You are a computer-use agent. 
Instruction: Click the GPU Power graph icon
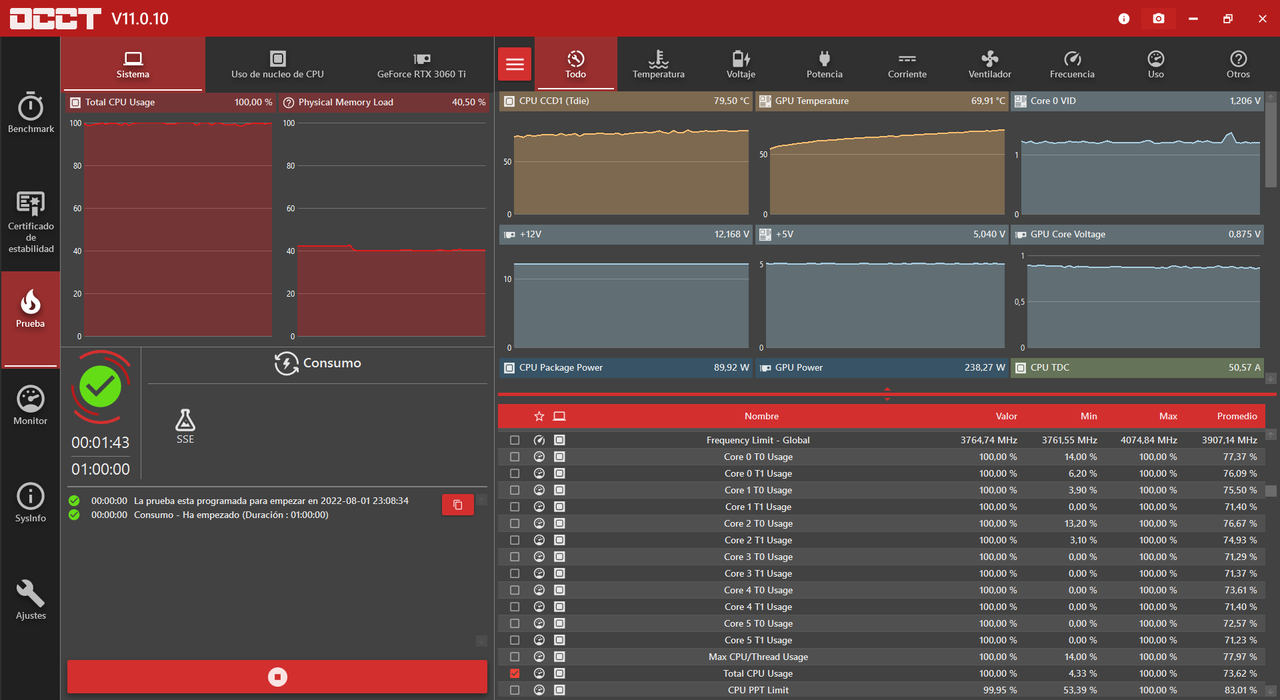pos(765,367)
